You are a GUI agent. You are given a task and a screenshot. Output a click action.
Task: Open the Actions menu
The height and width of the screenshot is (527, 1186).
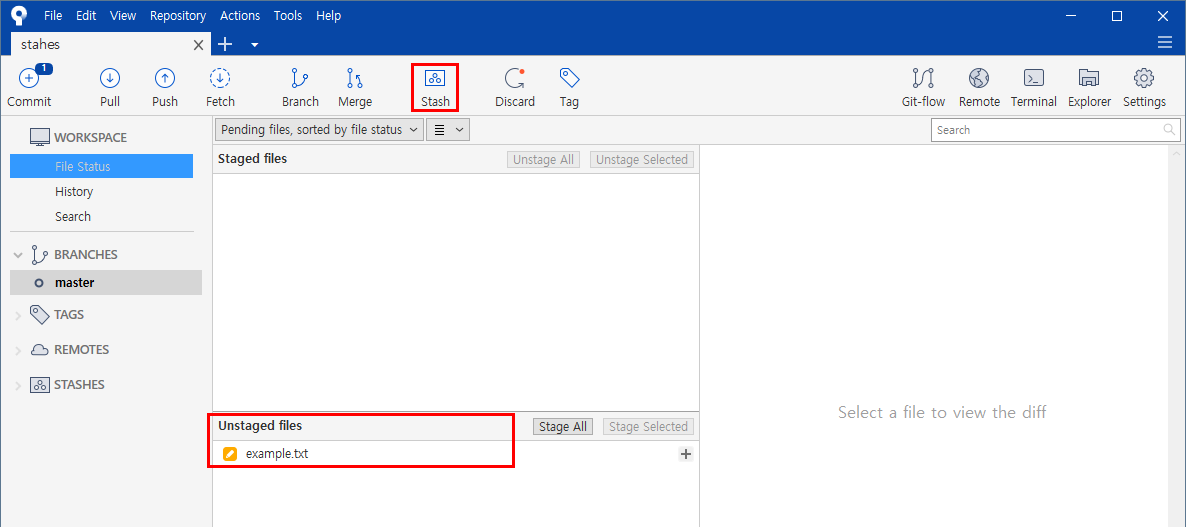[240, 15]
